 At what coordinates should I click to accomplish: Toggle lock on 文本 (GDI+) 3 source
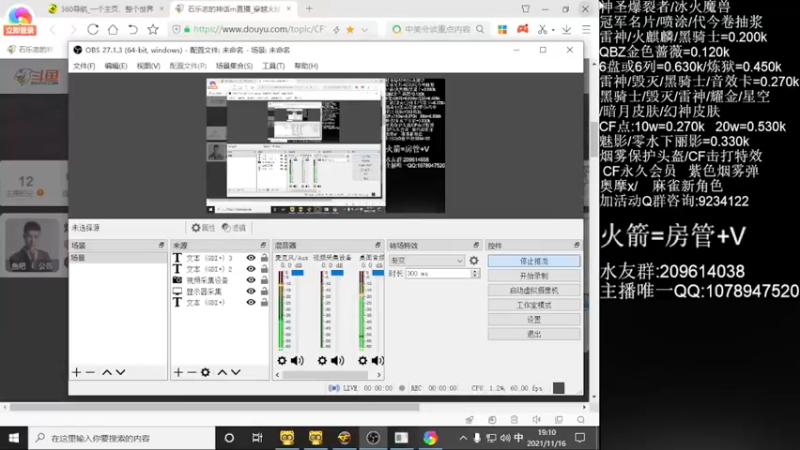click(x=264, y=258)
